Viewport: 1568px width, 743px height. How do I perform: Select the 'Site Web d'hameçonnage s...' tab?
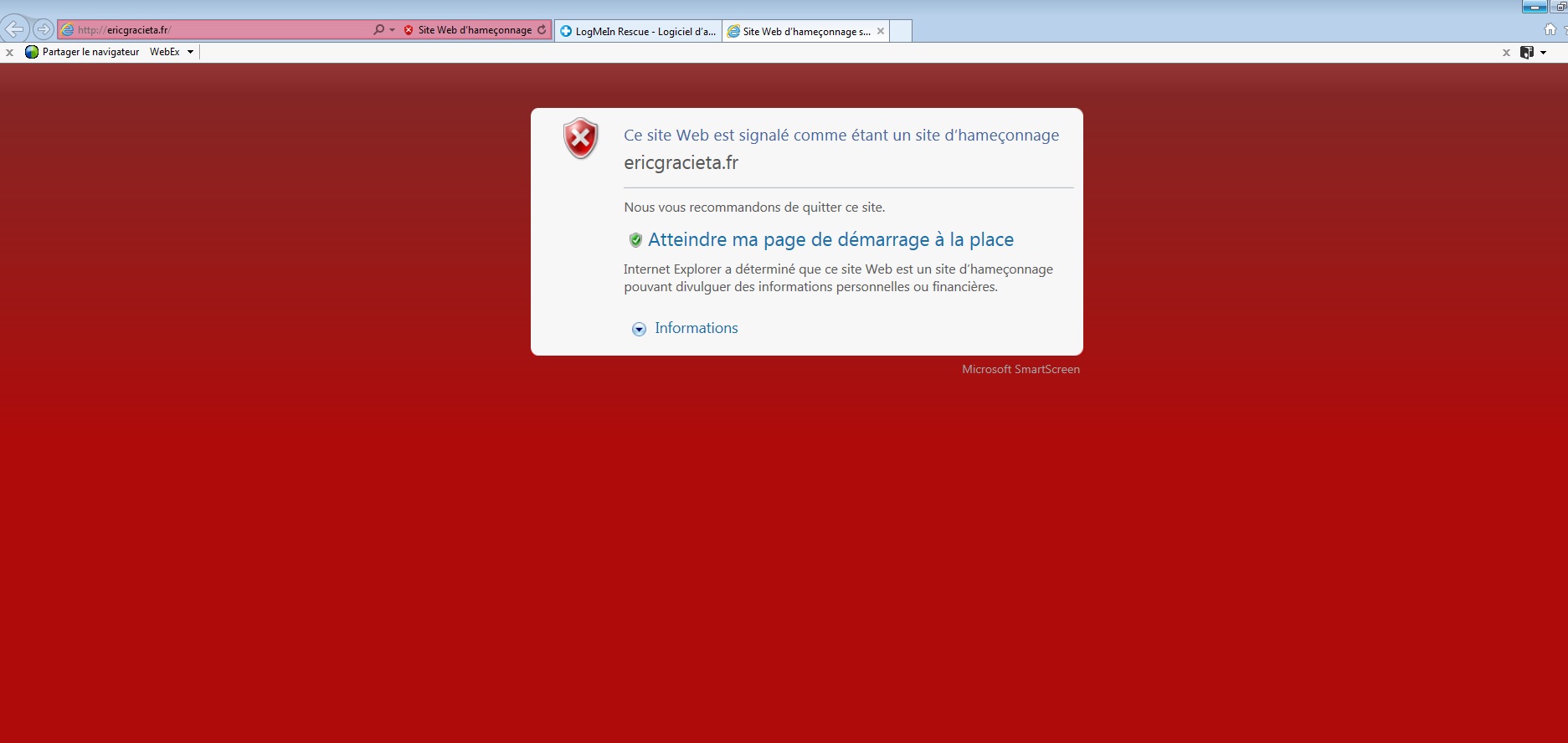click(x=806, y=32)
